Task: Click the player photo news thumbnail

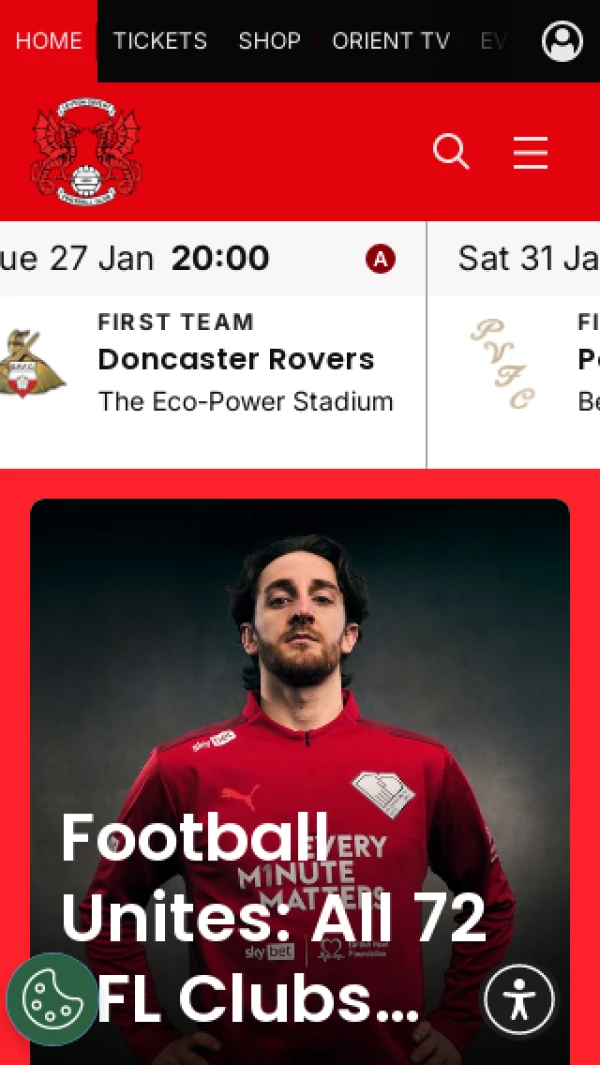Action: tap(300, 782)
